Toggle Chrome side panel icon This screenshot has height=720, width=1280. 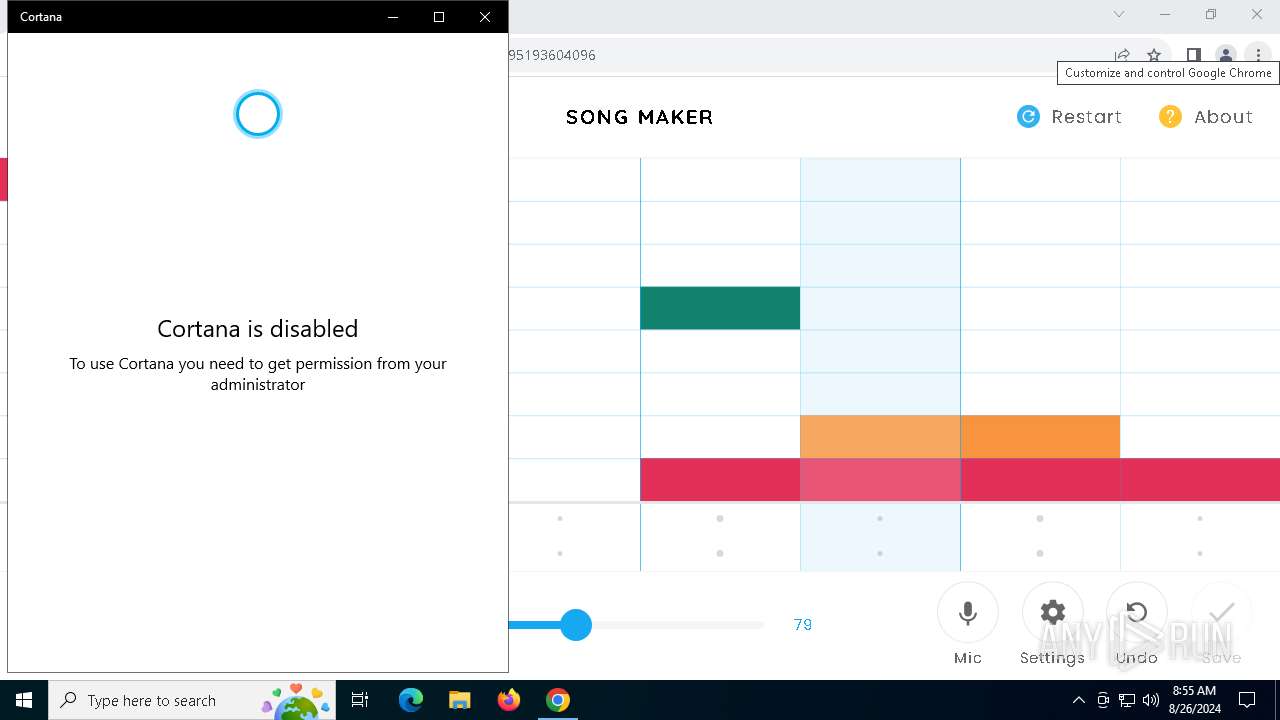tap(1193, 55)
